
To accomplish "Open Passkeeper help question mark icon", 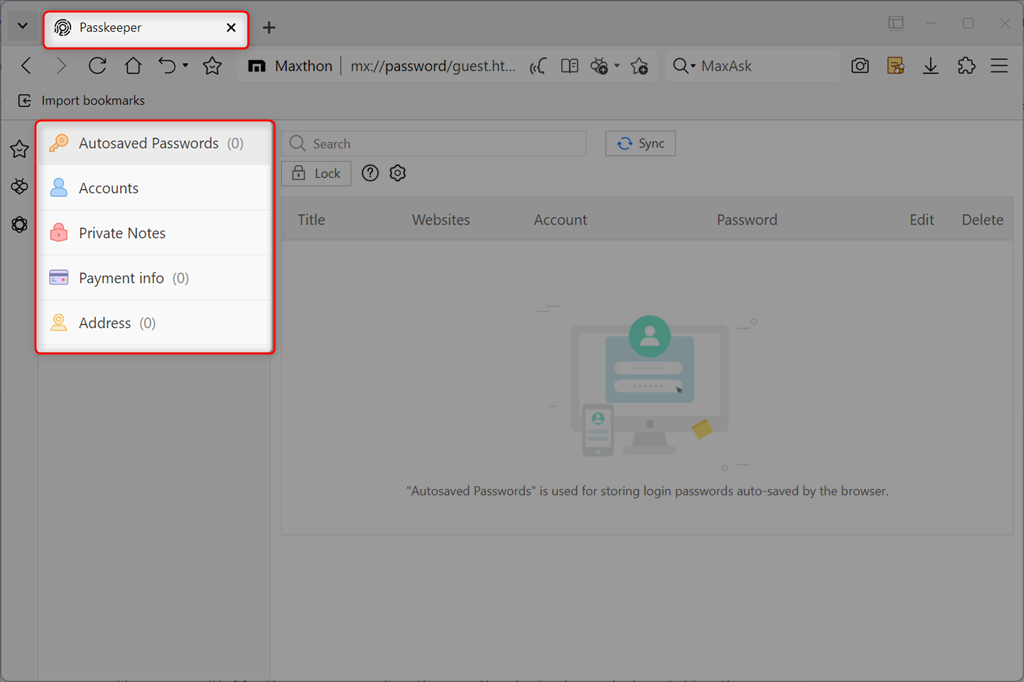I will 370,173.
